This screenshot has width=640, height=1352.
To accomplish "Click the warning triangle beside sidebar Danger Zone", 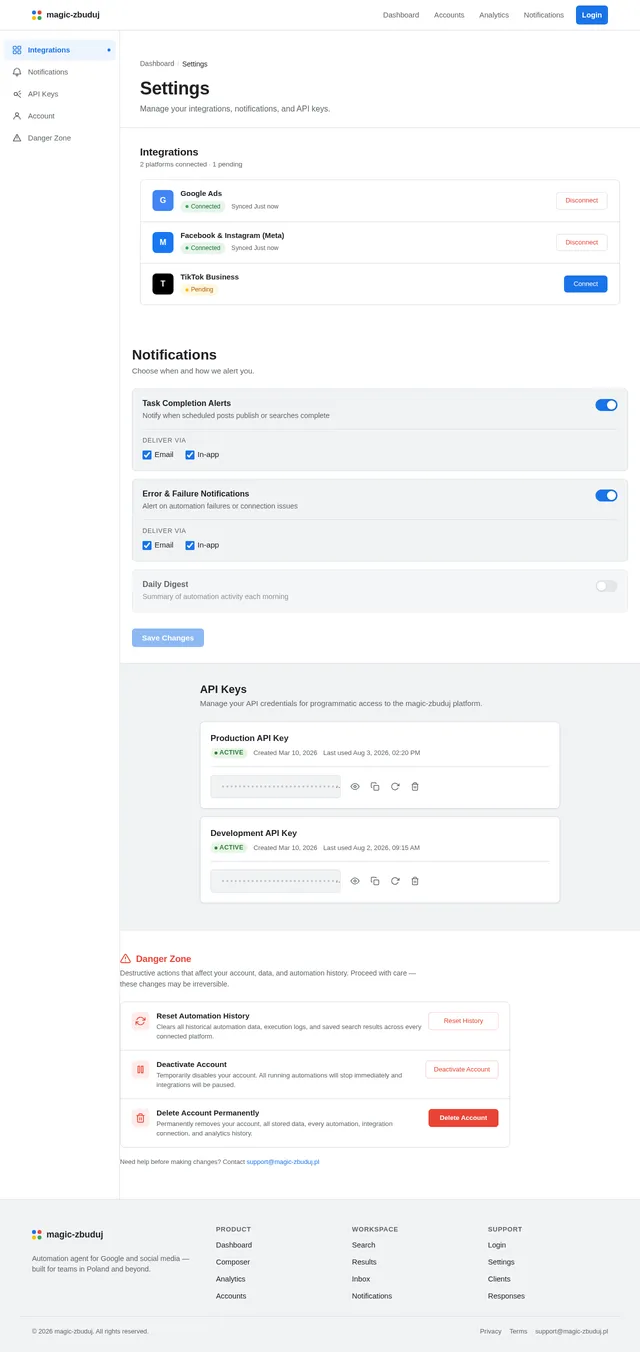I will coord(17,138).
